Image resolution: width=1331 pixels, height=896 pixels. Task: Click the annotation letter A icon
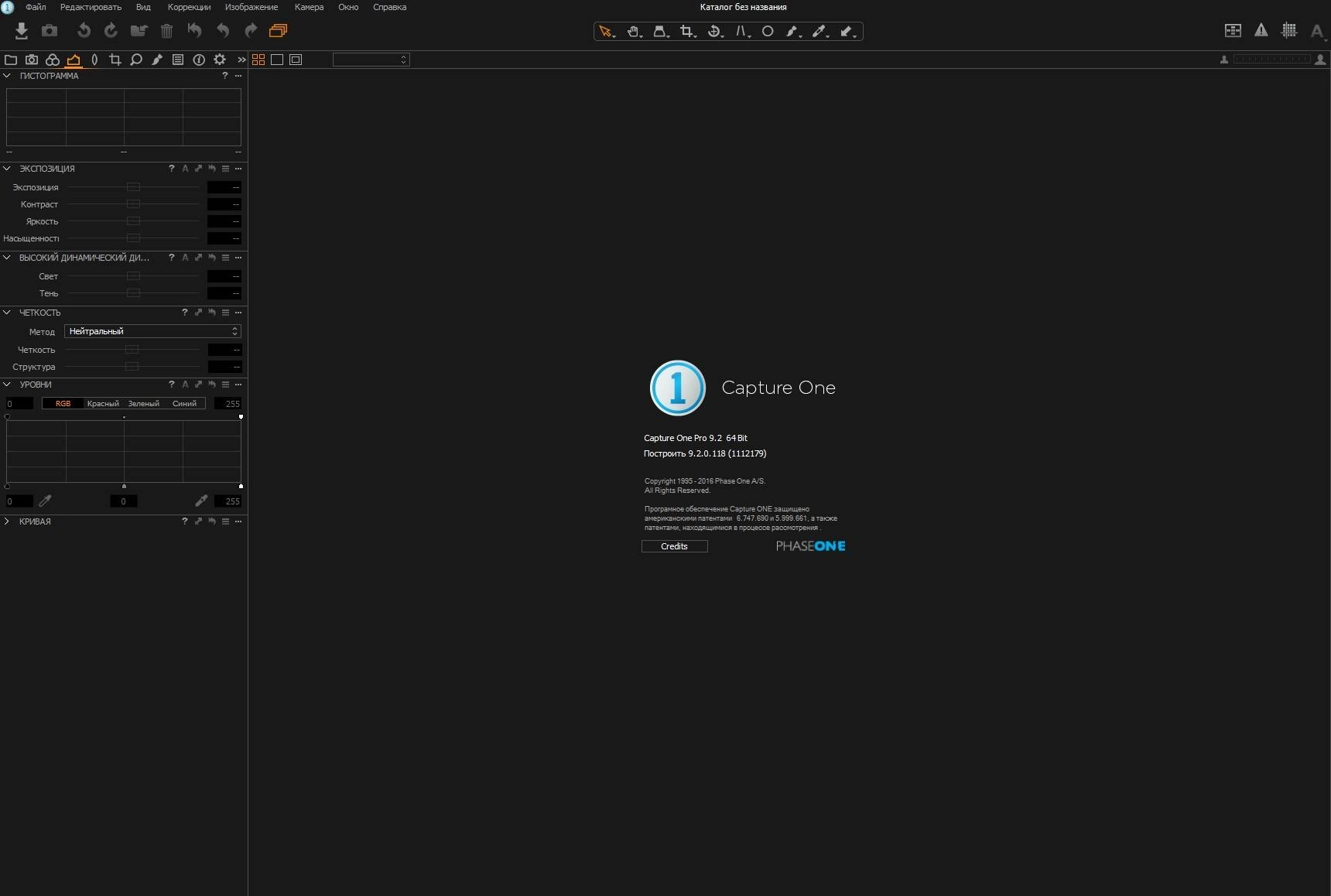[1317, 31]
